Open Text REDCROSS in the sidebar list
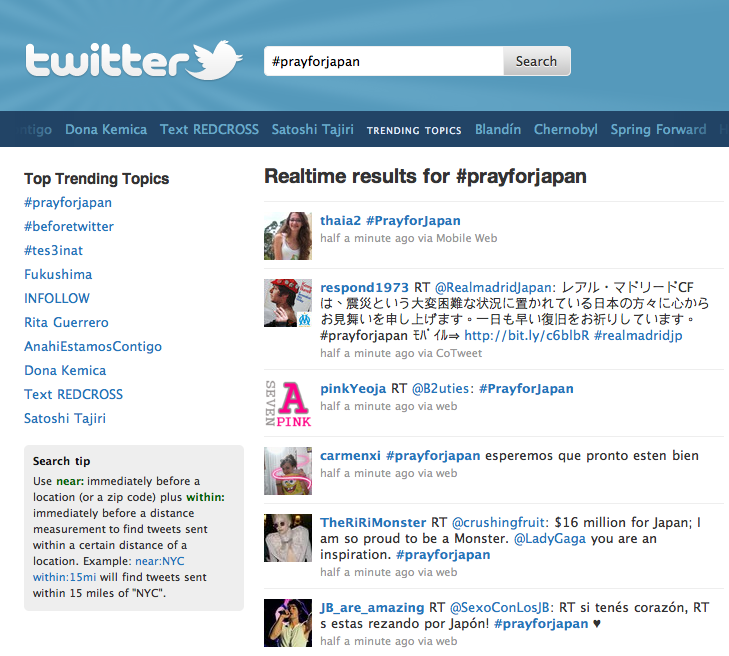This screenshot has height=656, width=729. coord(73,394)
